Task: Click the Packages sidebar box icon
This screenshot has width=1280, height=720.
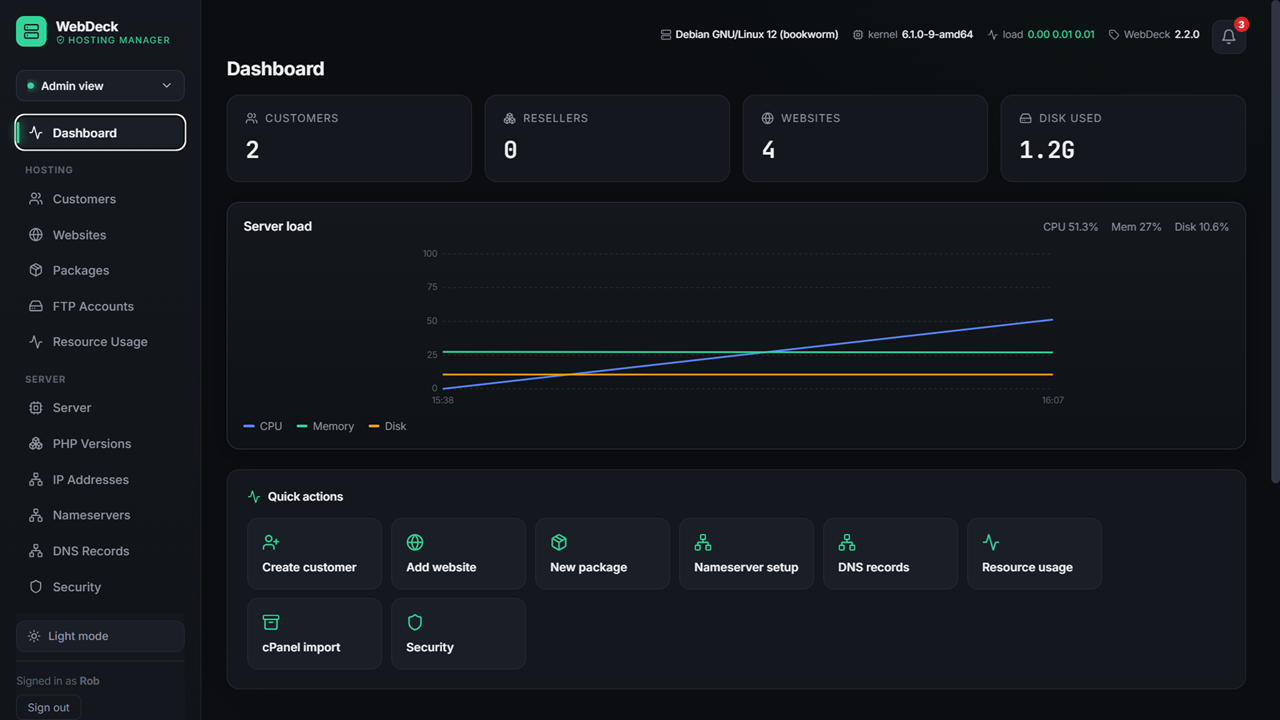Action: pos(36,270)
